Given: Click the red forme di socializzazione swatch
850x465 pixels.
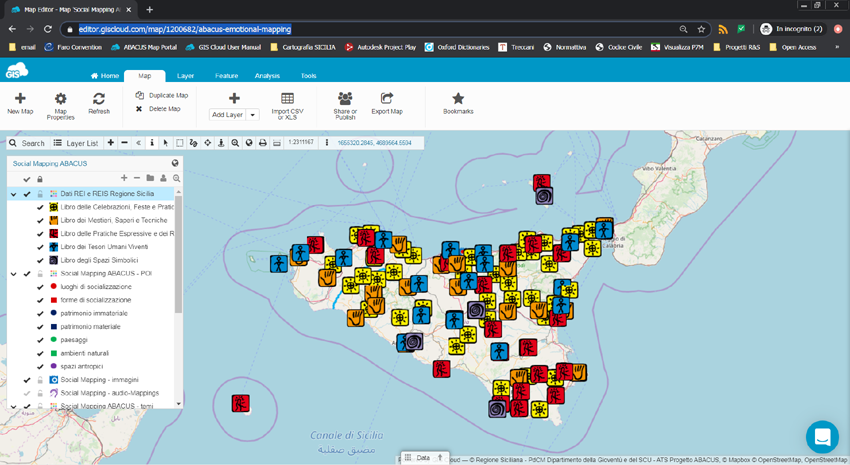Looking at the screenshot, I should pos(54,300).
